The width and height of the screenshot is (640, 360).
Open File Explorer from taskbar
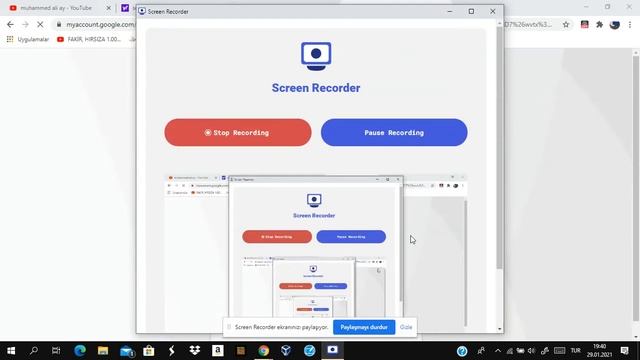[x=103, y=351]
